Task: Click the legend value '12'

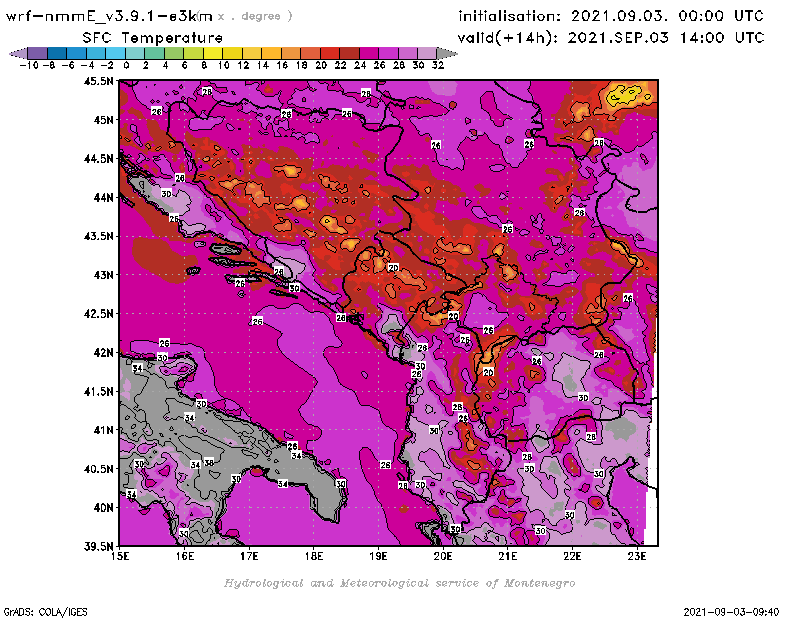Action: [x=243, y=65]
